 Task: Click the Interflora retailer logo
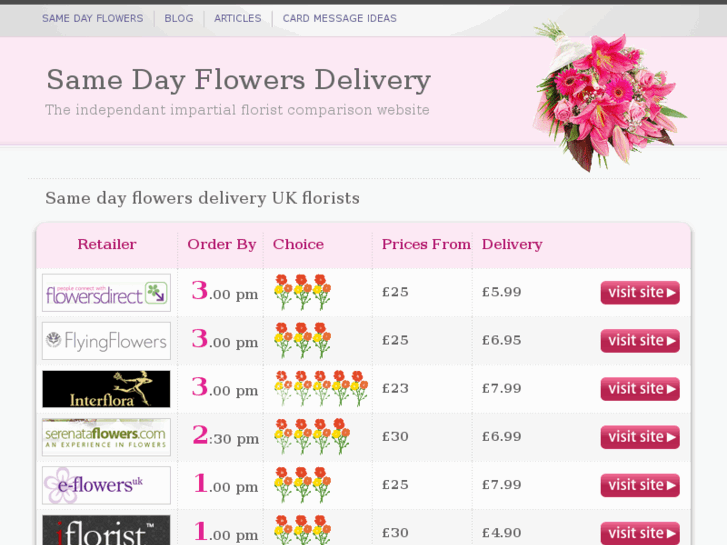[106, 389]
